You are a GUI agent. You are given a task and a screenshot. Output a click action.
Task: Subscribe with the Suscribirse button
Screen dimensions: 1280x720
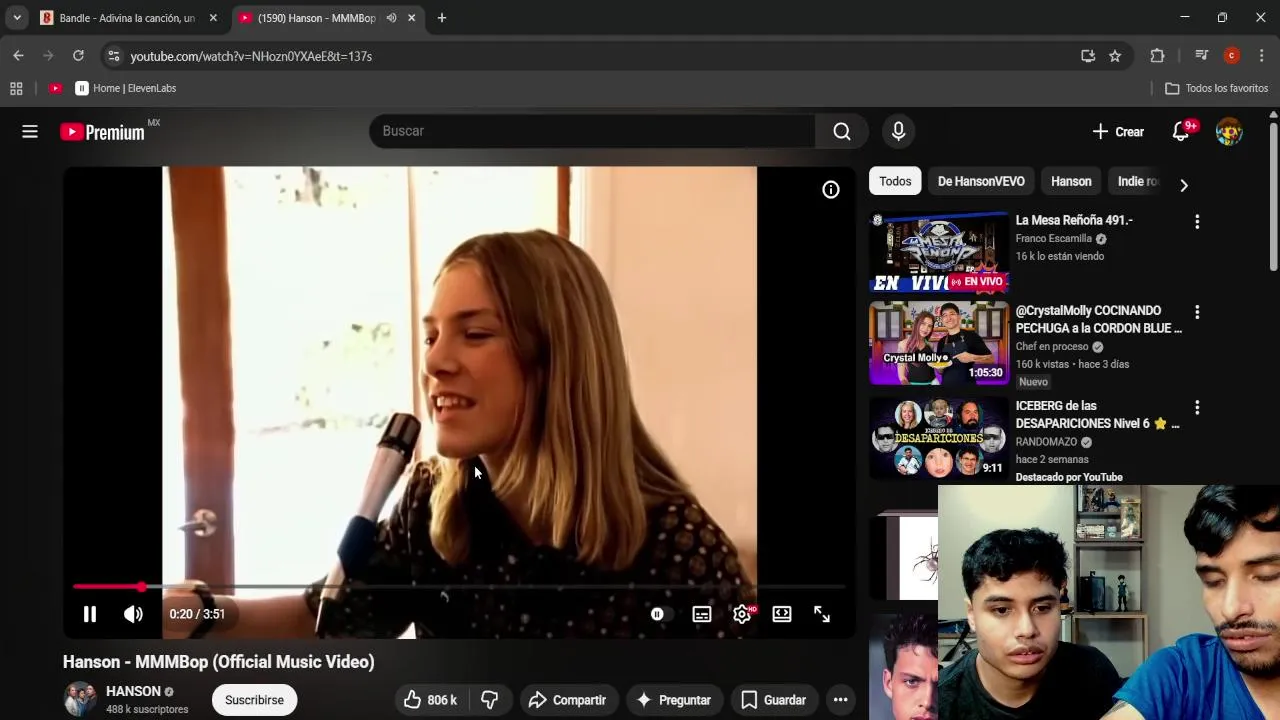(x=254, y=700)
